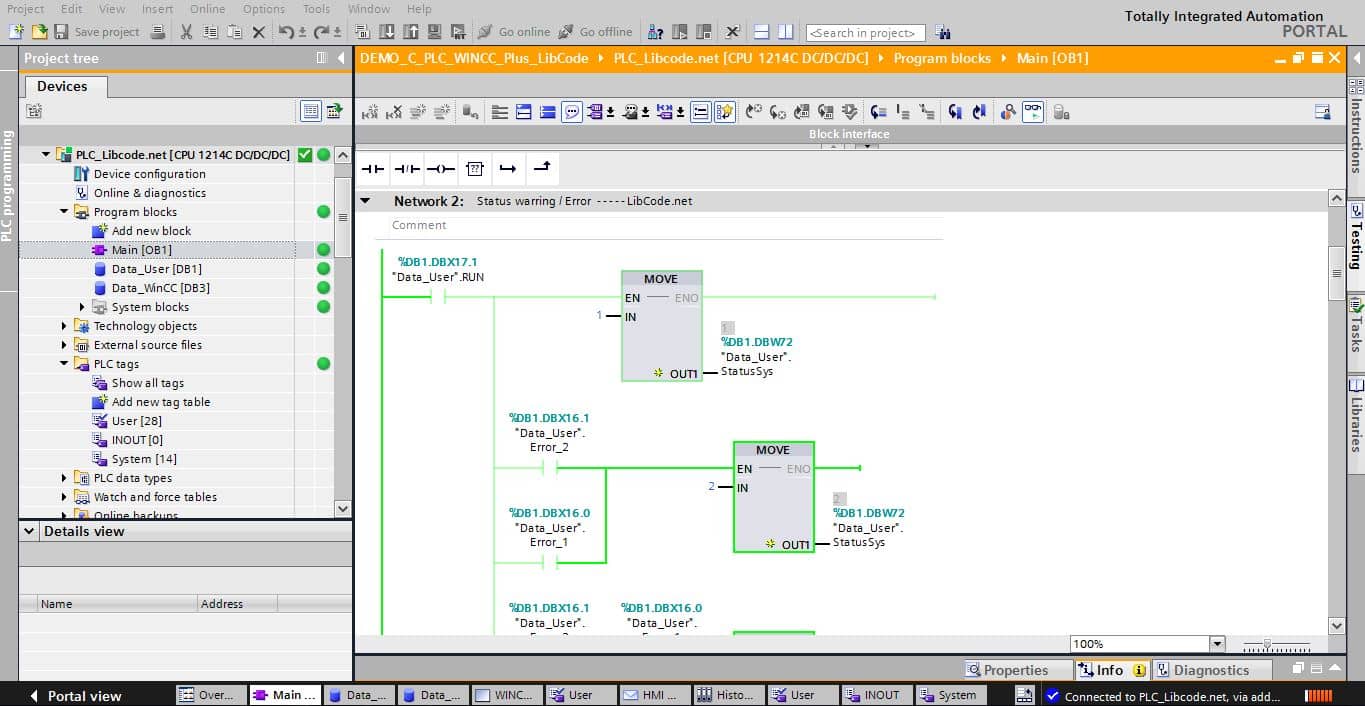Toggle free-form comments favorites star icon
The height and width of the screenshot is (706, 1365).
725,112
